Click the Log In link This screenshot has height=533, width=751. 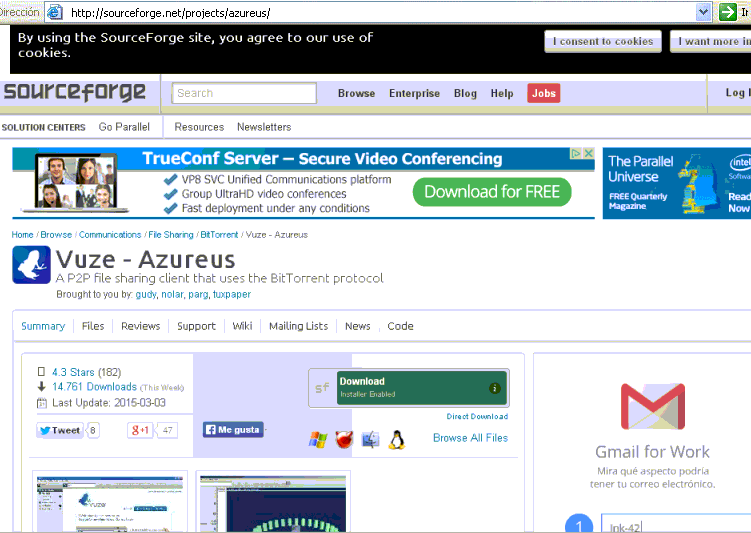point(738,92)
